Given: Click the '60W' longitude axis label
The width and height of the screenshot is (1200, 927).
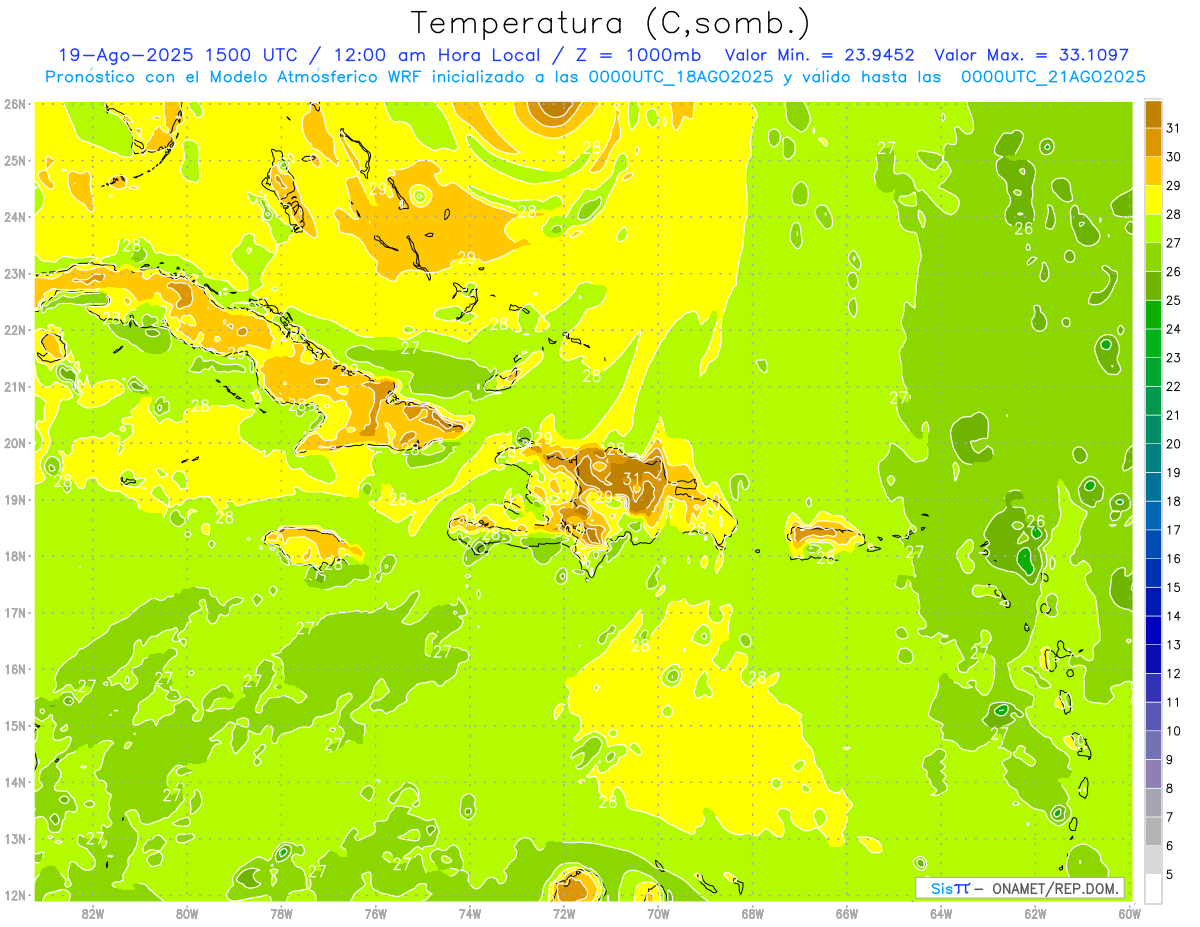Looking at the screenshot, I should [x=1128, y=913].
